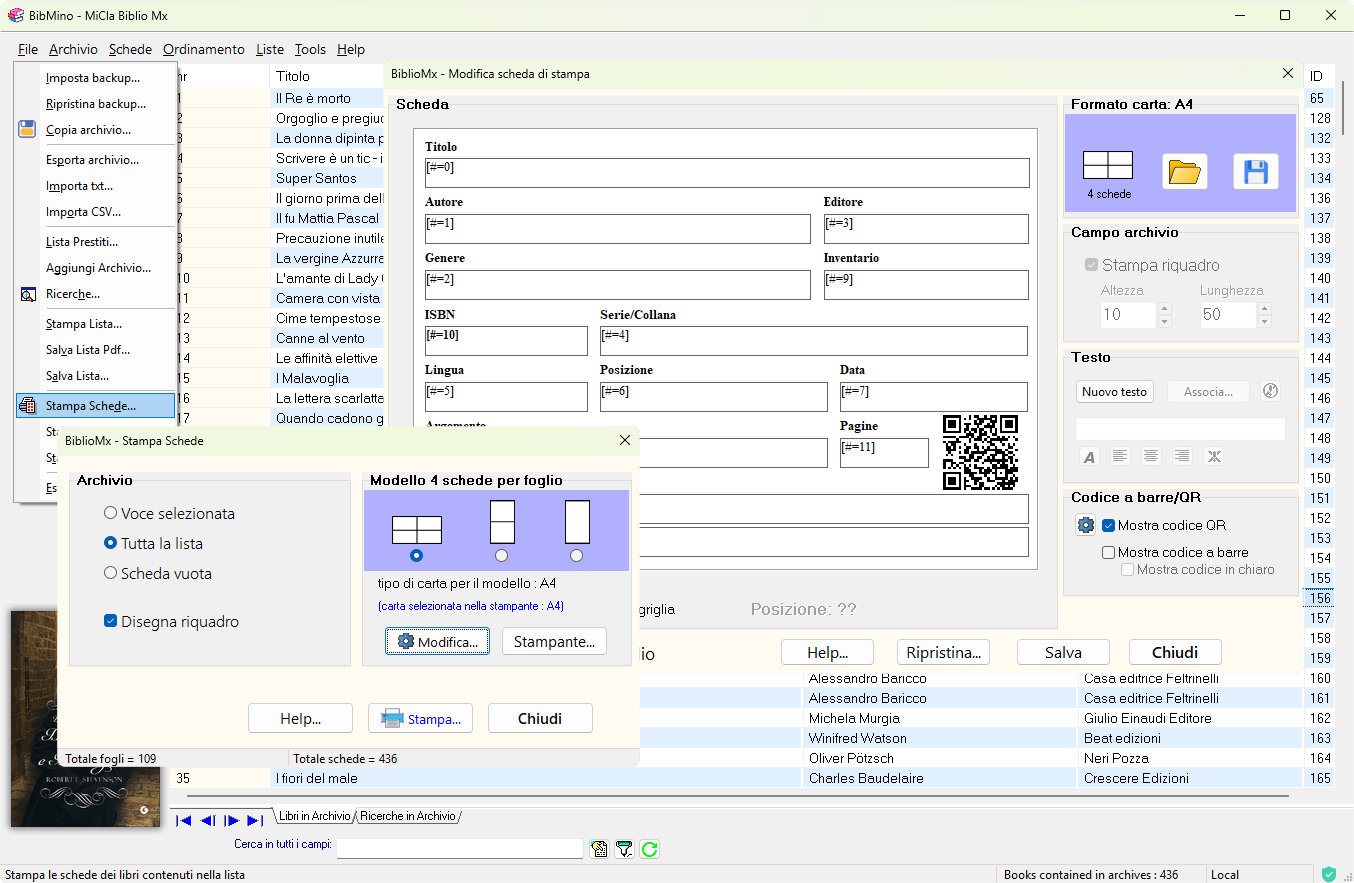Open a saved card layout with folder icon

tap(1185, 171)
